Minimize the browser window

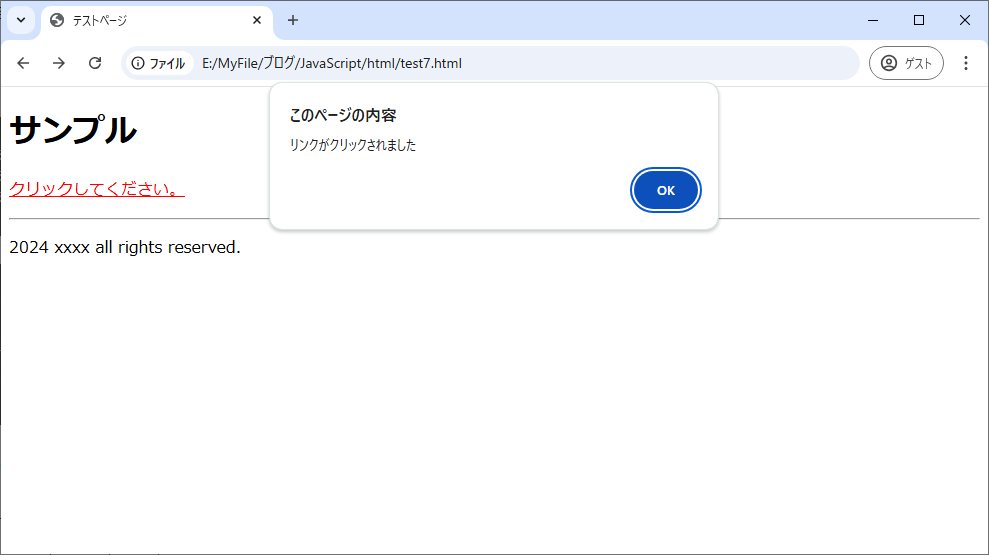point(873,20)
